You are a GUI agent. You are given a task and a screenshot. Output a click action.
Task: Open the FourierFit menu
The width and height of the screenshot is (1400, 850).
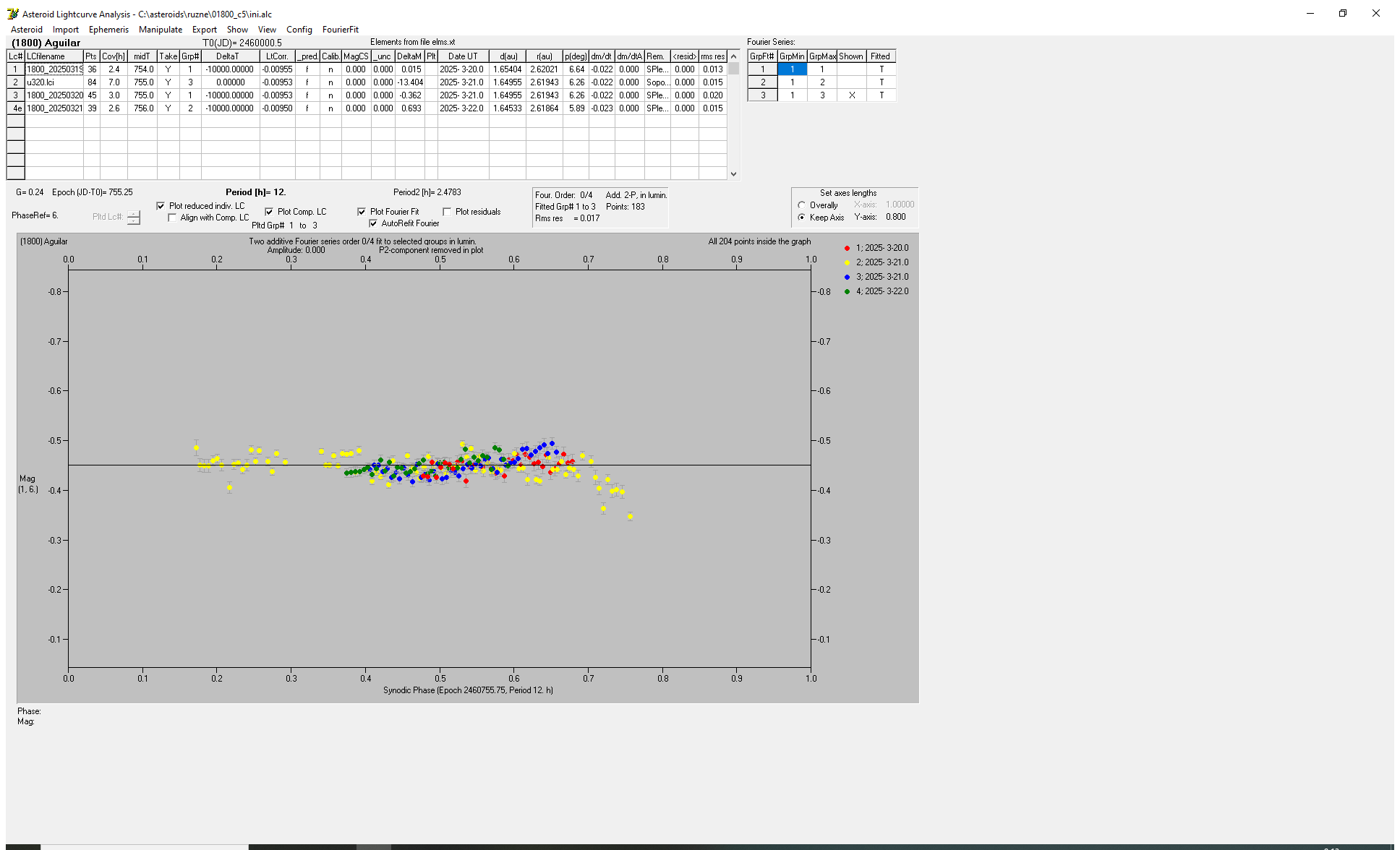click(341, 30)
